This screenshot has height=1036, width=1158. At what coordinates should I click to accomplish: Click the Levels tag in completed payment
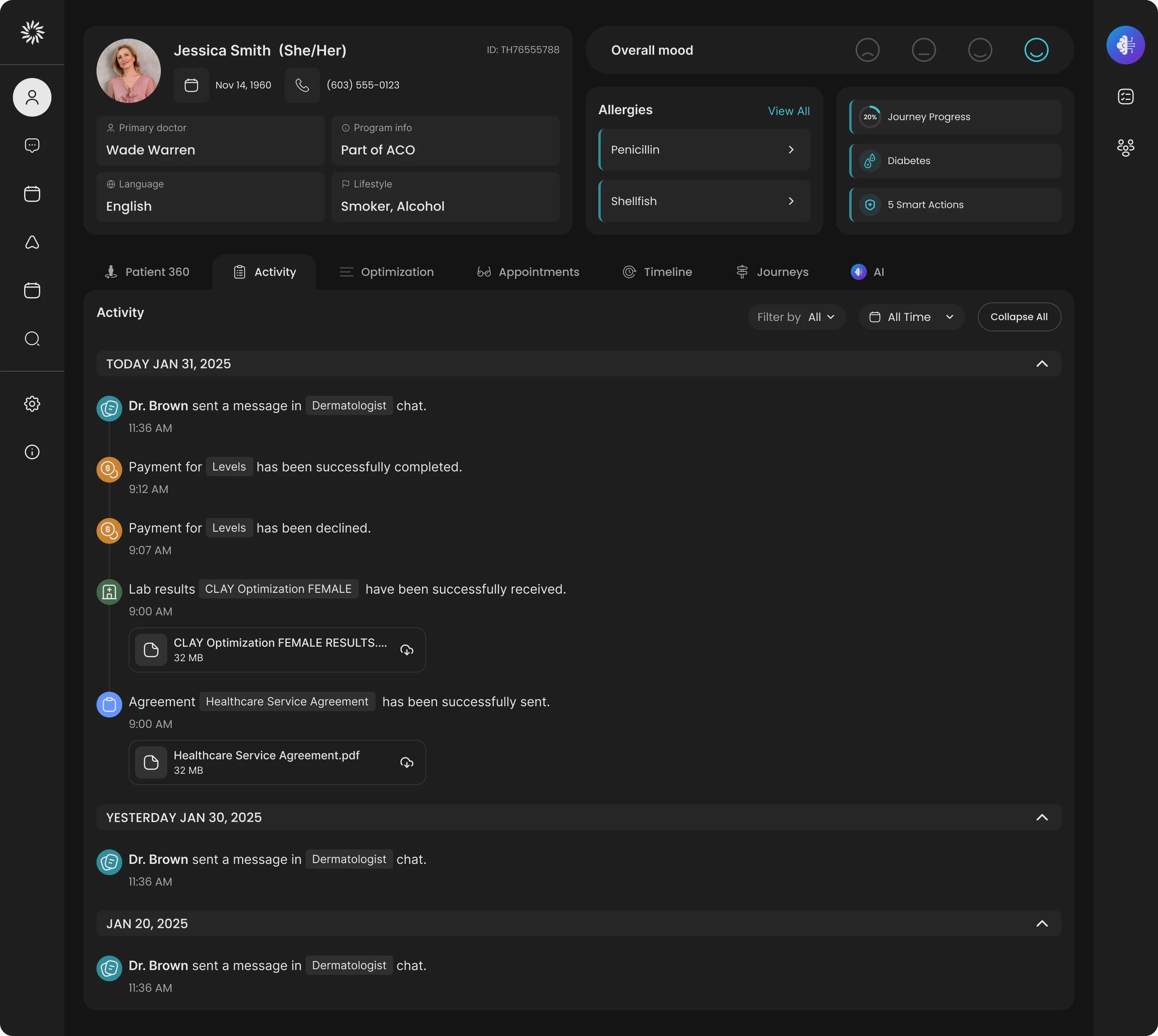(x=229, y=467)
